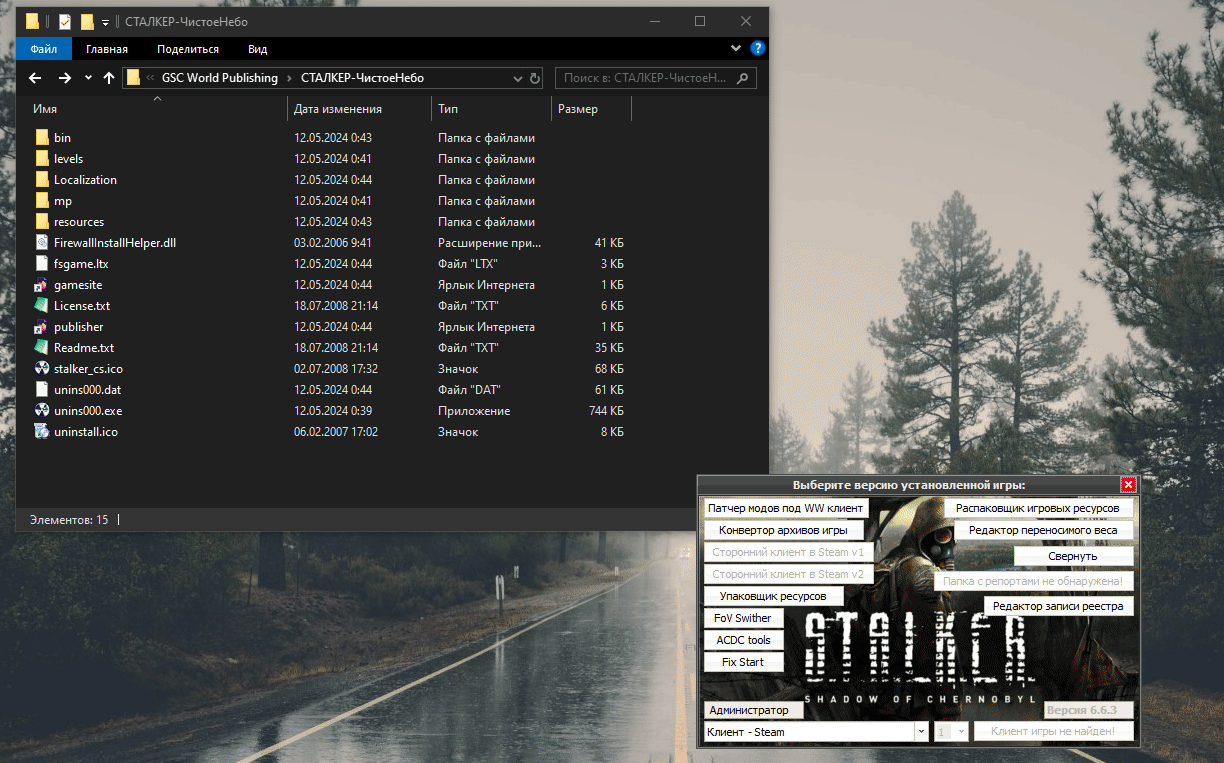This screenshot has width=1224, height=763.
Task: Click the Fix Start button
Action: tap(743, 662)
